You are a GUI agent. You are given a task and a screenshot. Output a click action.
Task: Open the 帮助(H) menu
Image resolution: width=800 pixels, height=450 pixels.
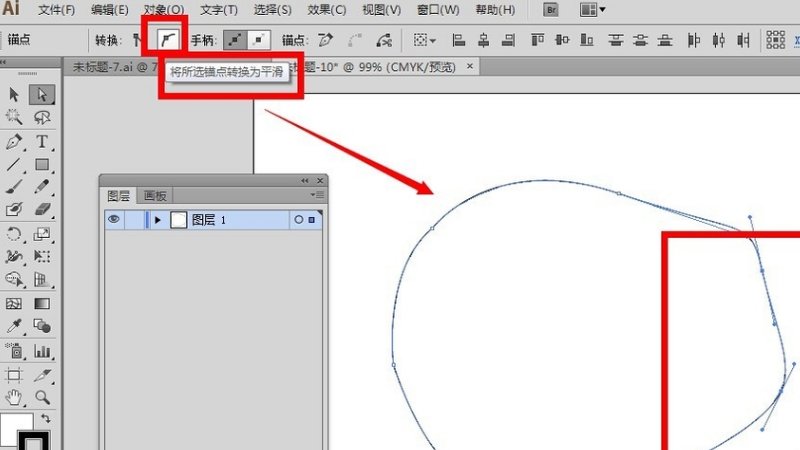tap(495, 10)
